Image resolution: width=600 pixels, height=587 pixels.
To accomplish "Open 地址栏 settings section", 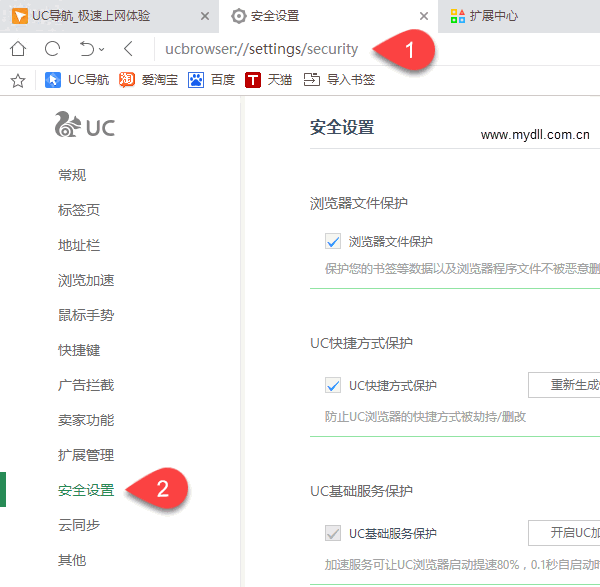I will coord(79,245).
